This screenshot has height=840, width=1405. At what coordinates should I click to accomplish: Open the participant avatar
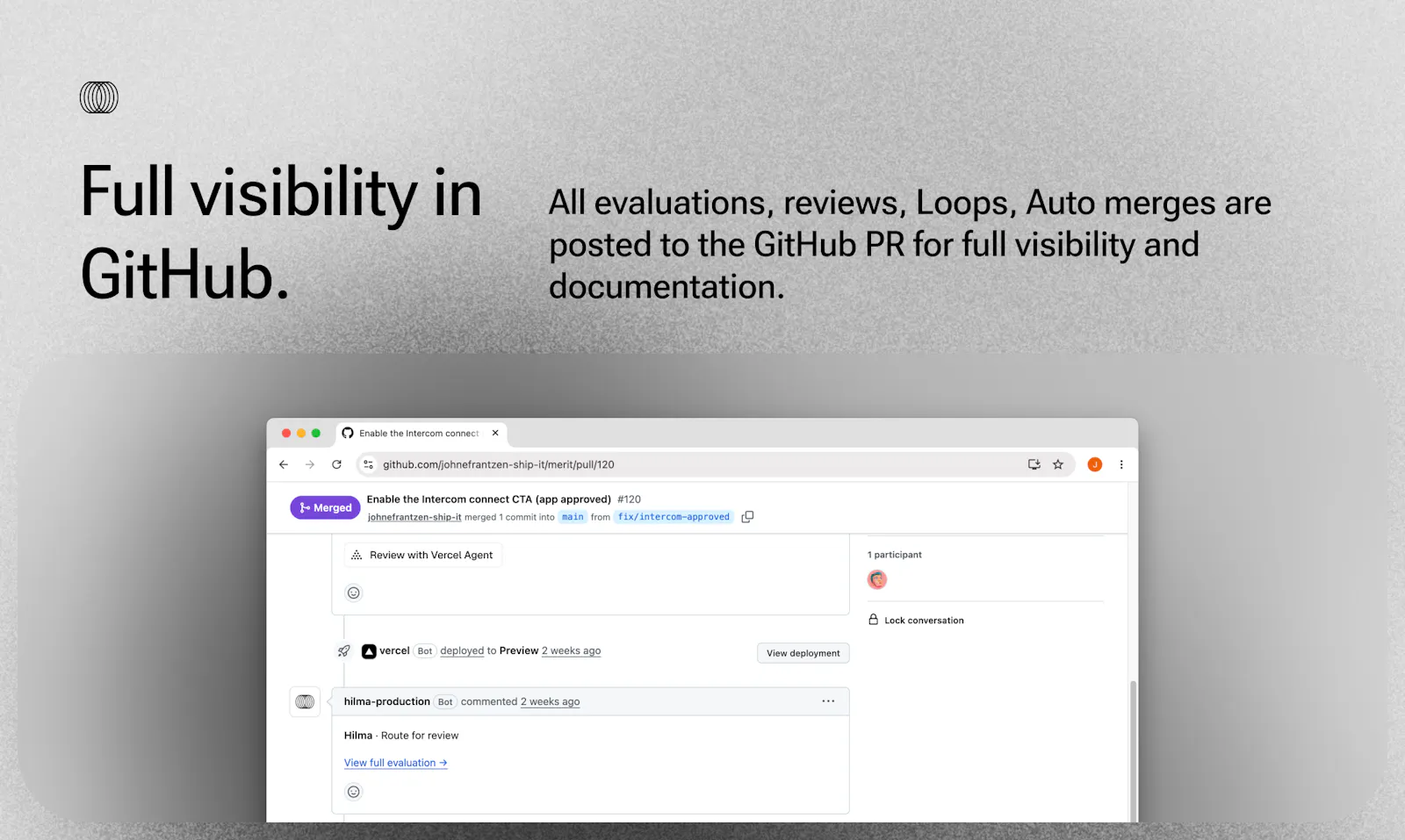877,579
